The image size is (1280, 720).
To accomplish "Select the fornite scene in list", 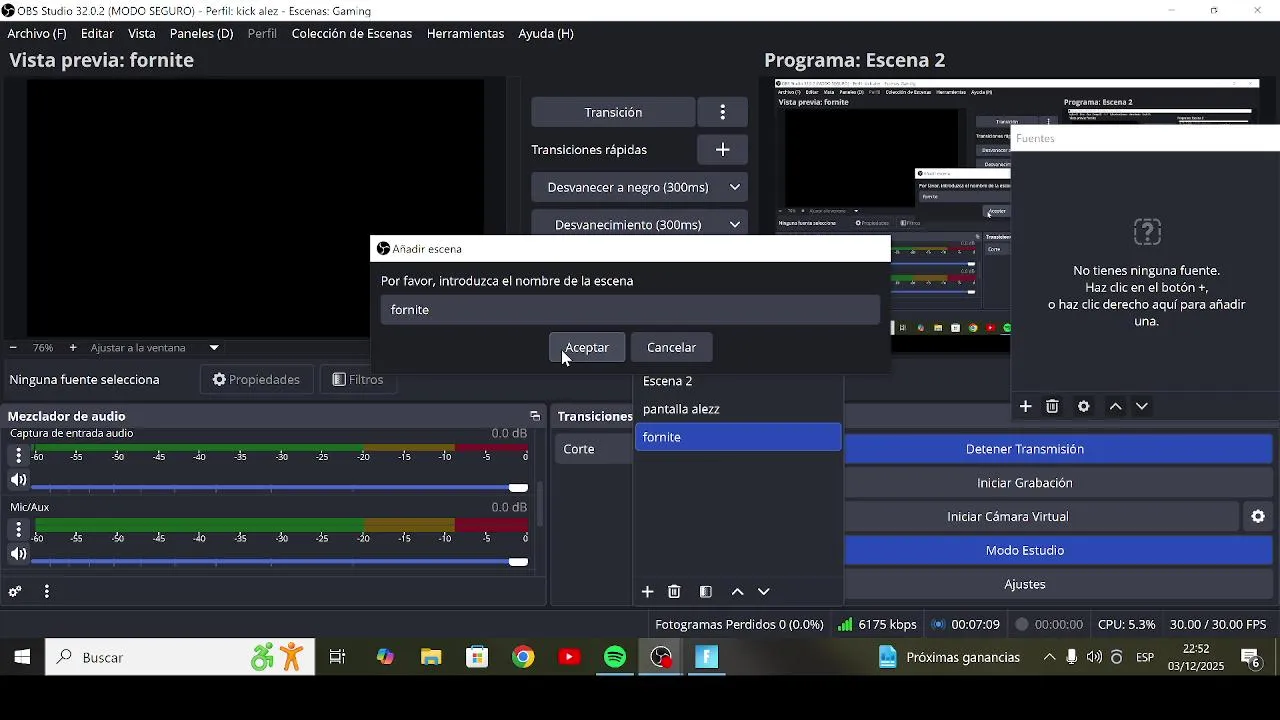I will pos(738,437).
